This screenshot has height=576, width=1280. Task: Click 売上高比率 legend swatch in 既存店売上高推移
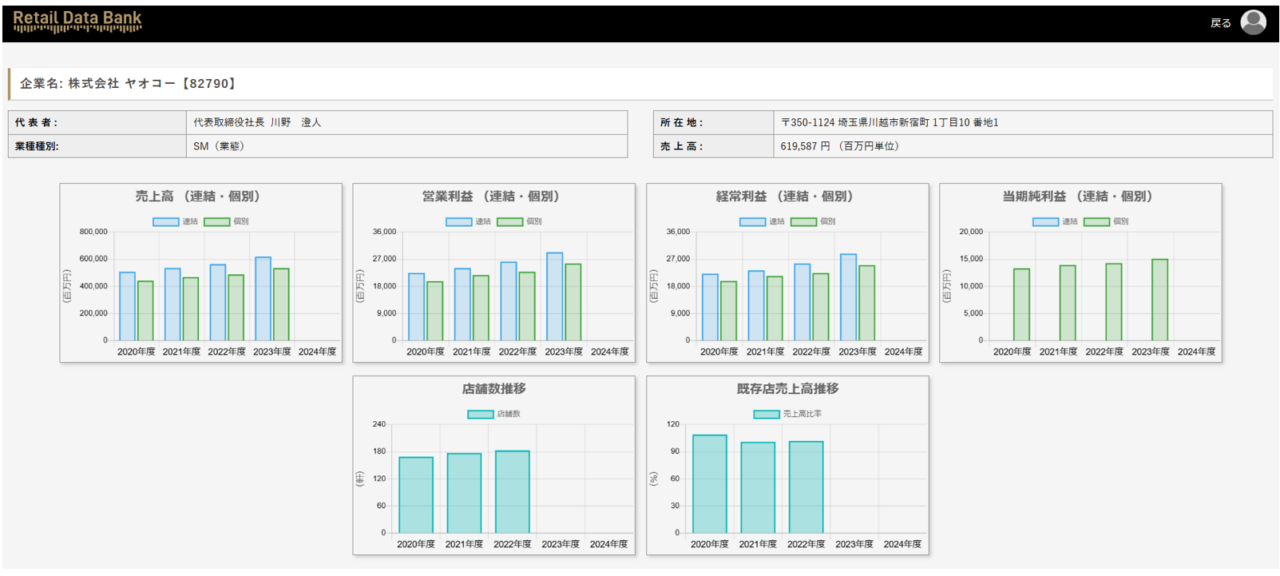[766, 414]
